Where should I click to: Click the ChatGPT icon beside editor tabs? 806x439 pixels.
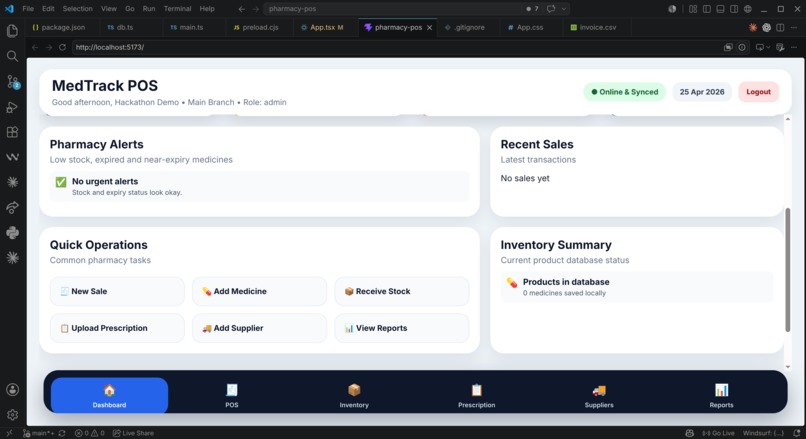[766, 27]
